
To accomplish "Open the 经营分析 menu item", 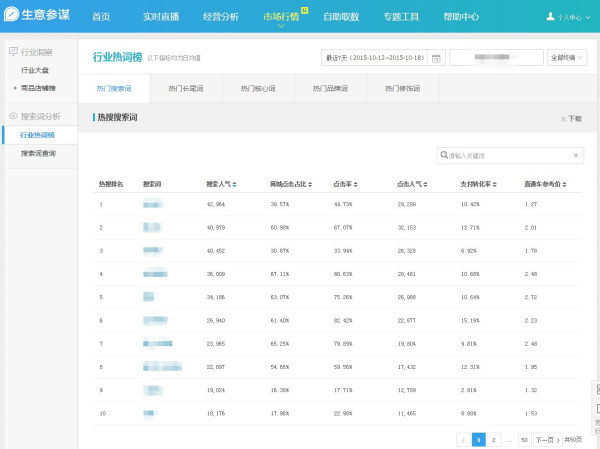I will 221,16.
